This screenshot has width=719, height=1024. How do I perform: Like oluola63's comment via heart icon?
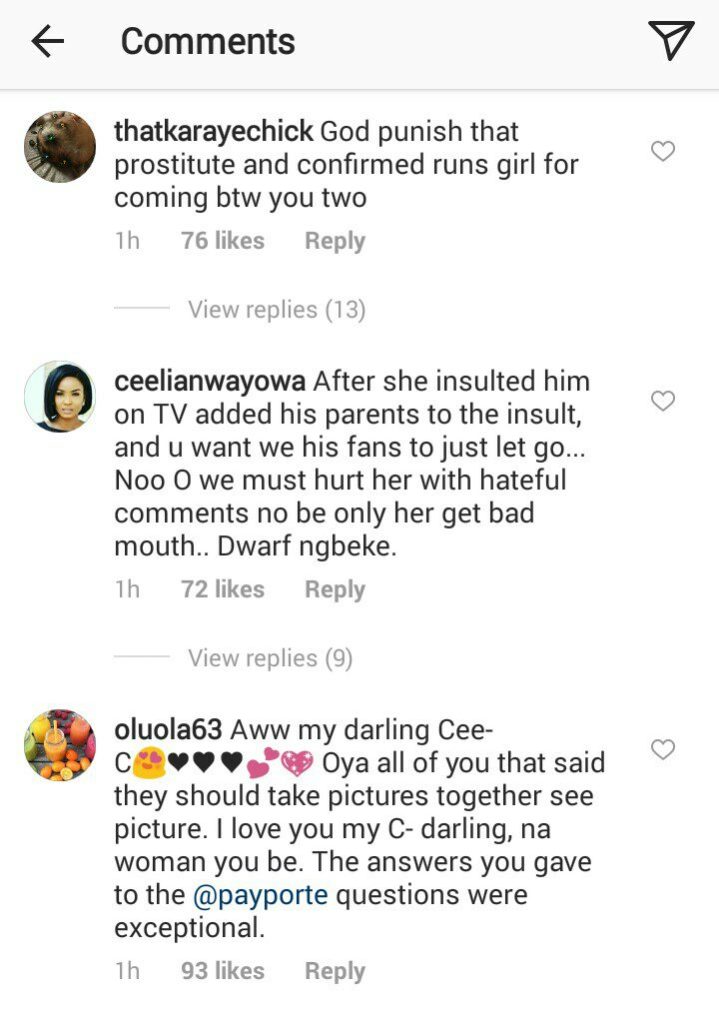662,749
